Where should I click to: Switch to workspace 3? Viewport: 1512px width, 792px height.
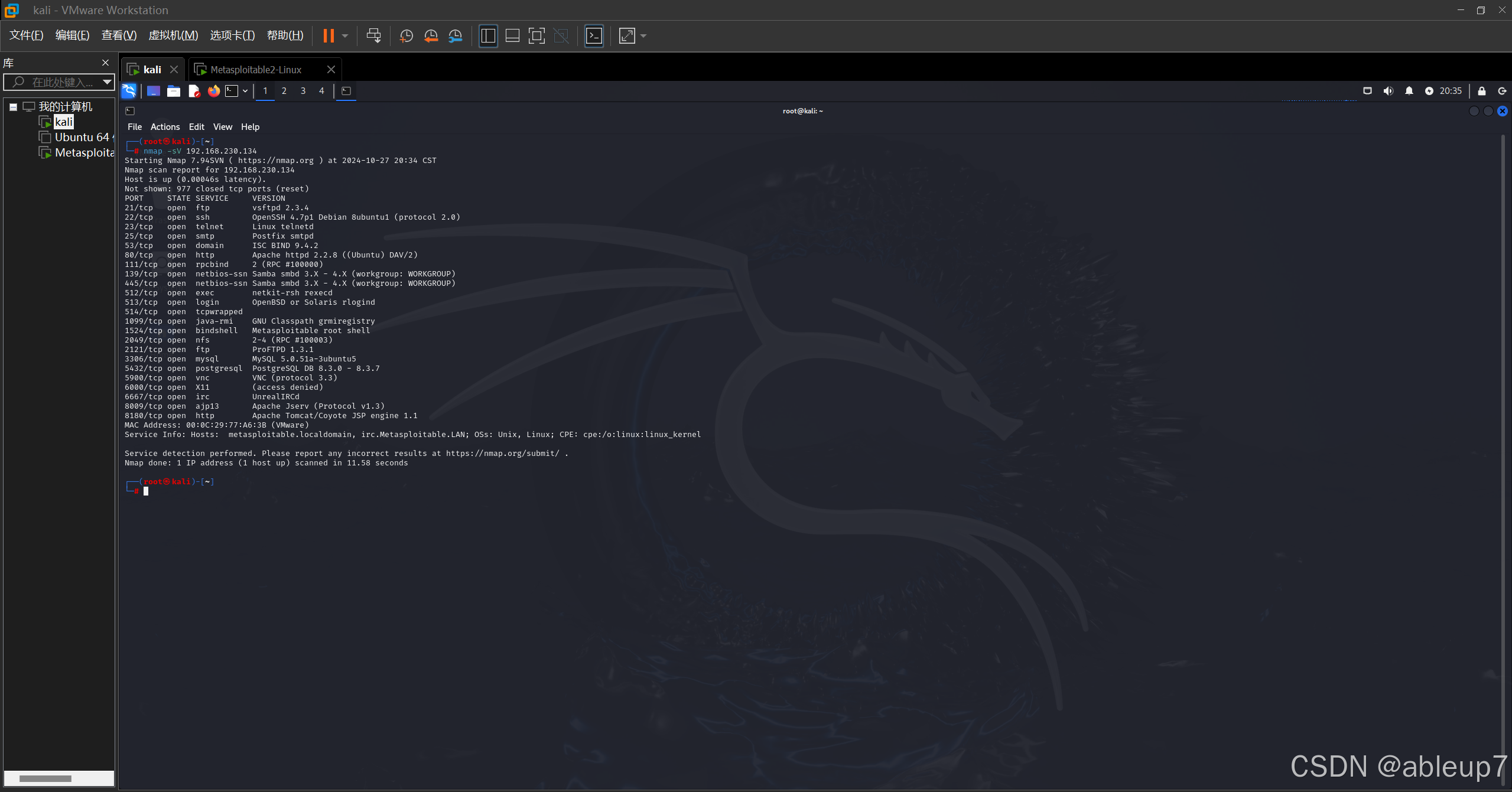303,91
